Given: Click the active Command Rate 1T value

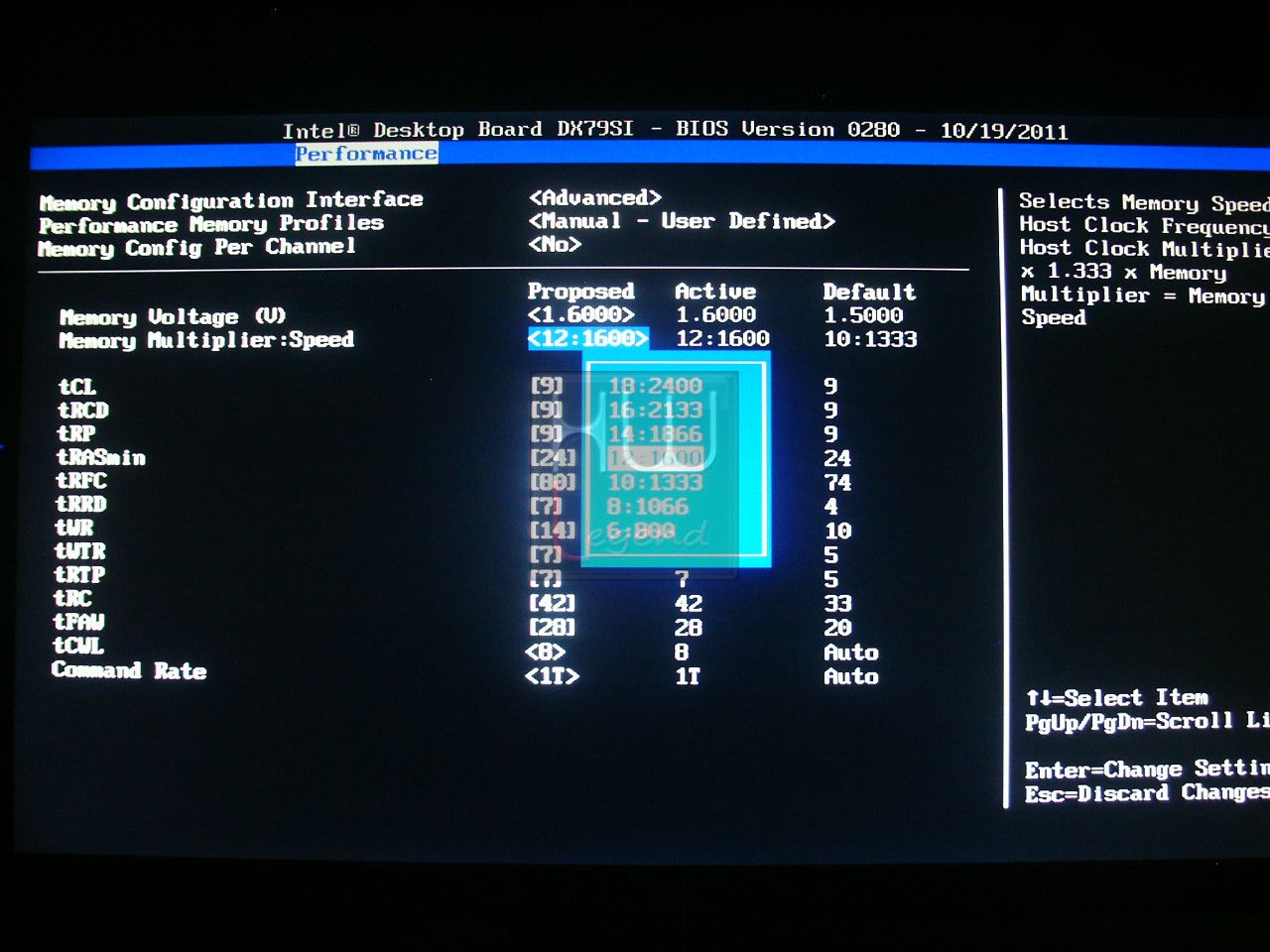Looking at the screenshot, I should click(x=688, y=676).
